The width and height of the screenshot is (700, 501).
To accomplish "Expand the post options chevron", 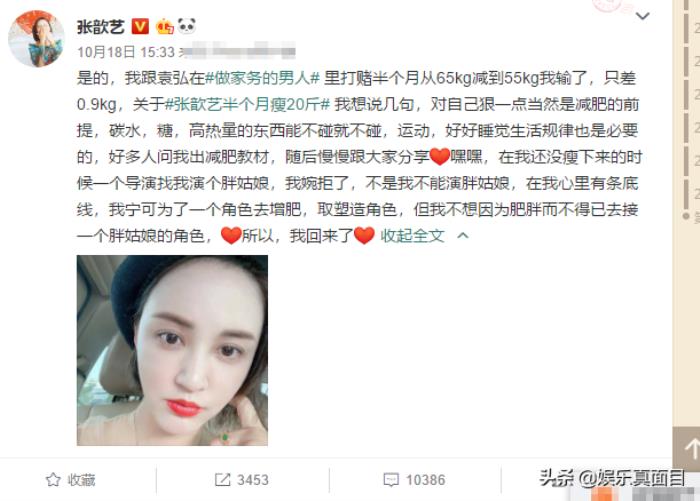I will point(642,17).
